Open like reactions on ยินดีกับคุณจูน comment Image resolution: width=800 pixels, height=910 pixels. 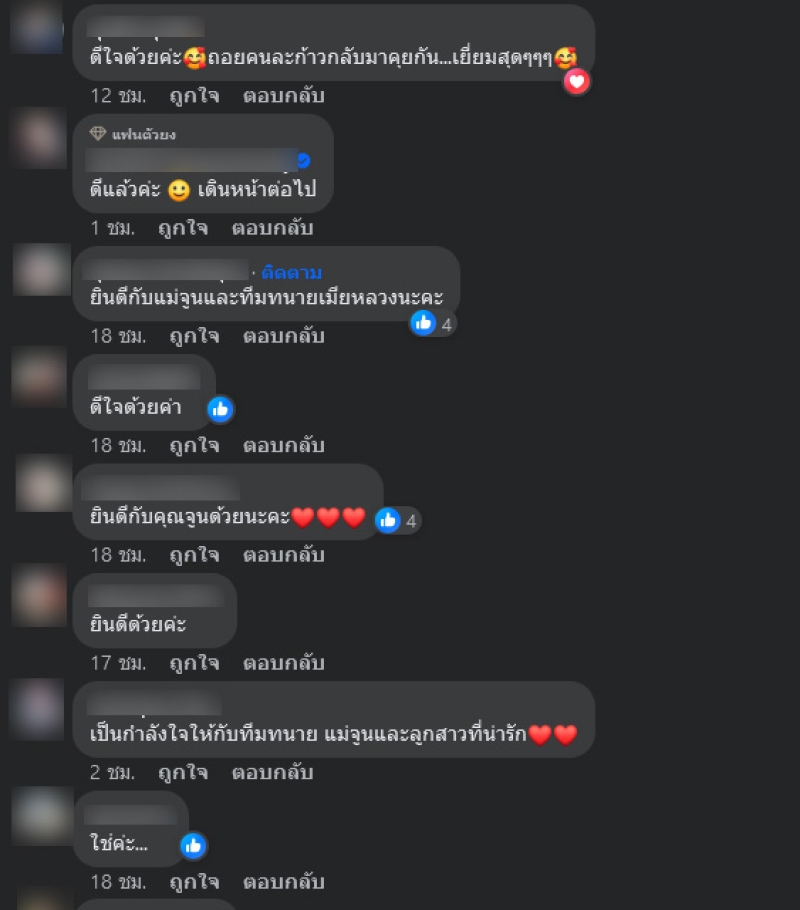pyautogui.click(x=398, y=520)
